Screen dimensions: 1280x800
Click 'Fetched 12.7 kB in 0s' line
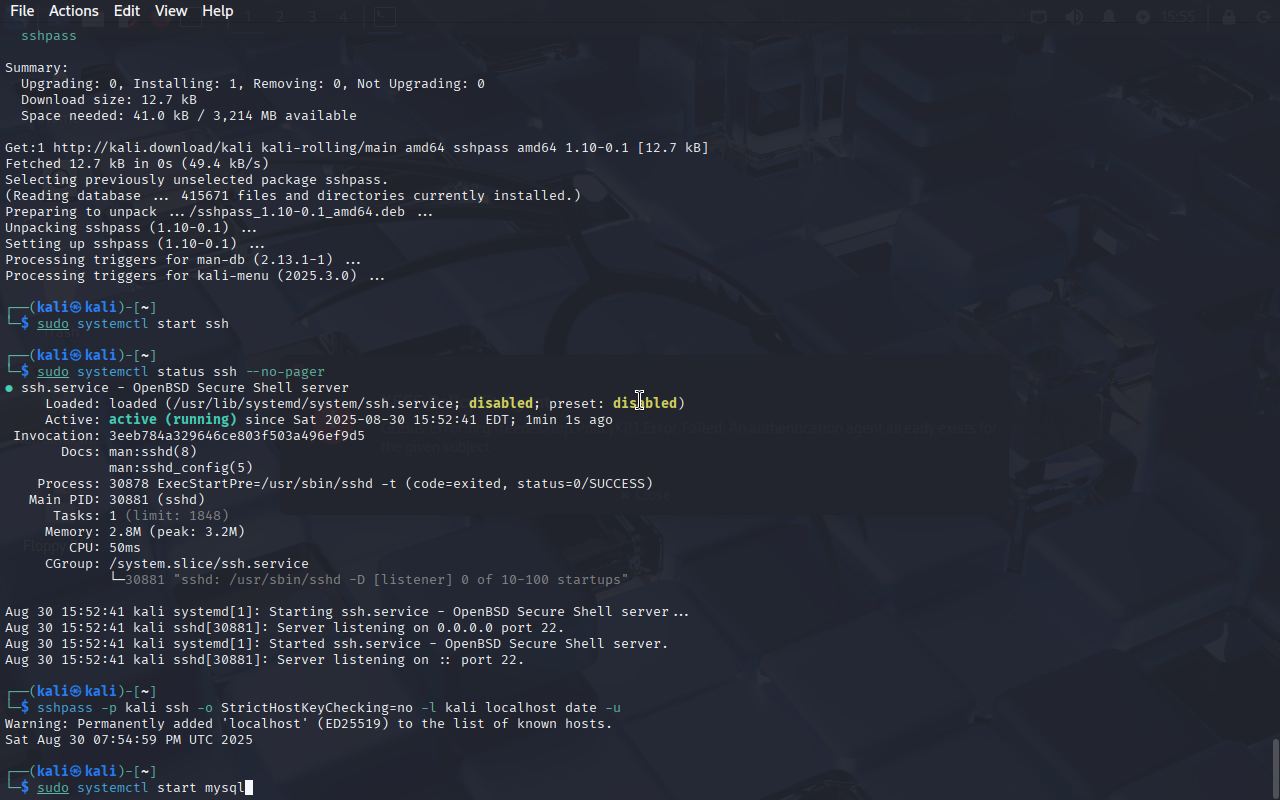(x=137, y=164)
